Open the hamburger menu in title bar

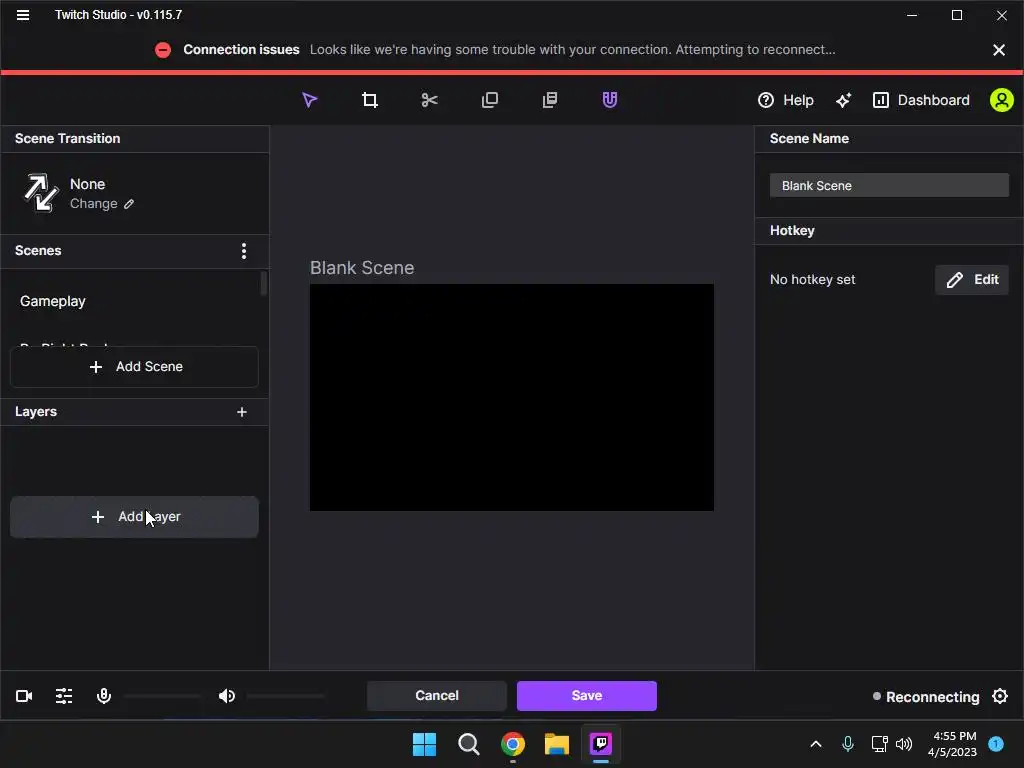pyautogui.click(x=23, y=15)
